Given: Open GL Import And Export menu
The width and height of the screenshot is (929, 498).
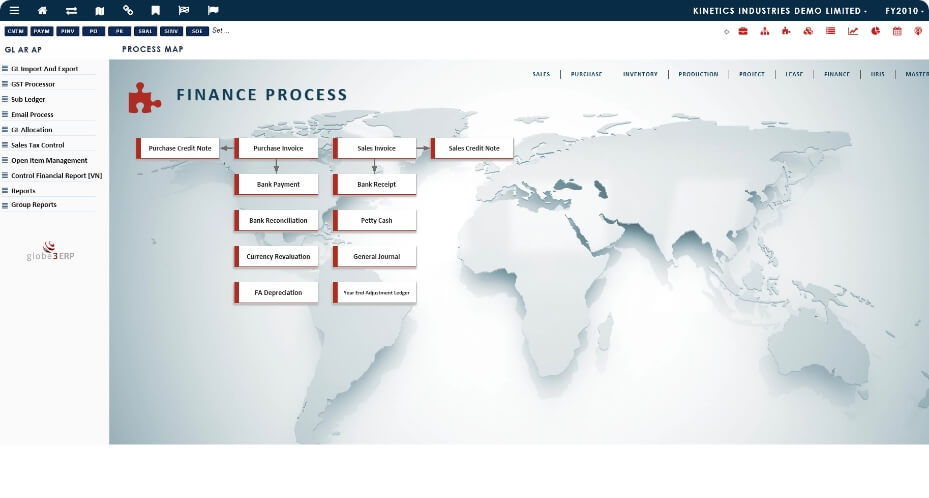Looking at the screenshot, I should click(44, 69).
